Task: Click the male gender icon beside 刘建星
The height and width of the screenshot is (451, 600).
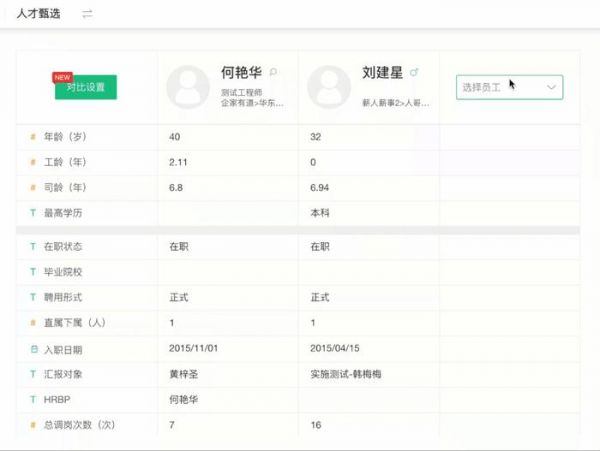Action: 415,72
